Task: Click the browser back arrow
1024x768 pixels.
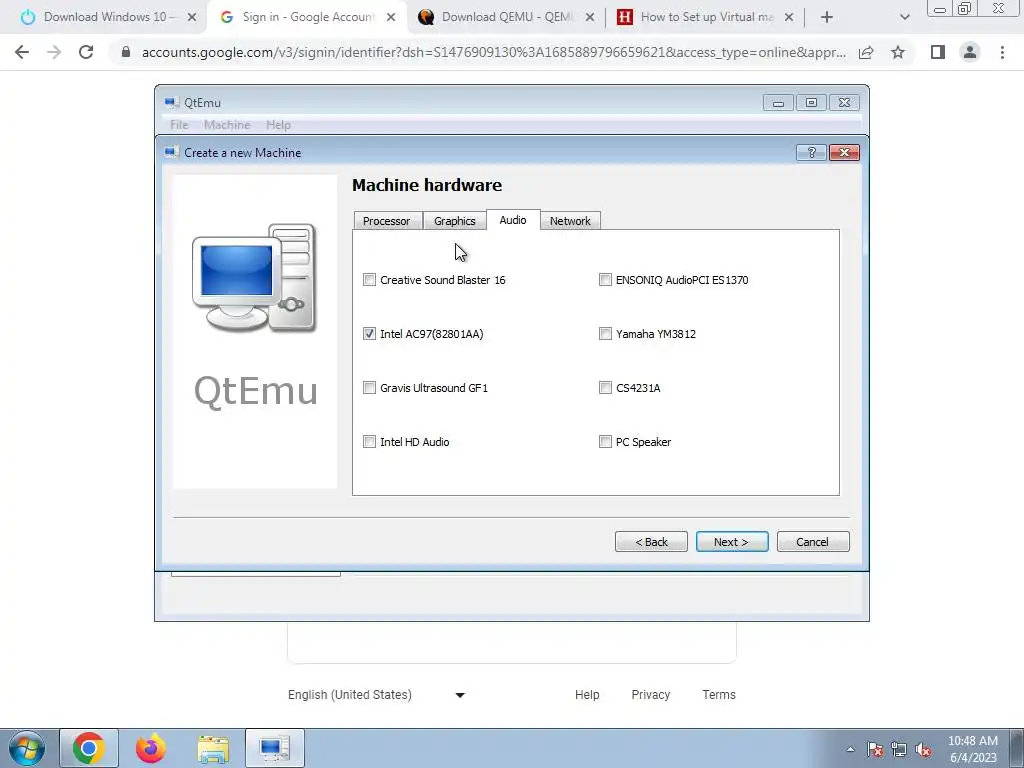Action: tap(22, 52)
